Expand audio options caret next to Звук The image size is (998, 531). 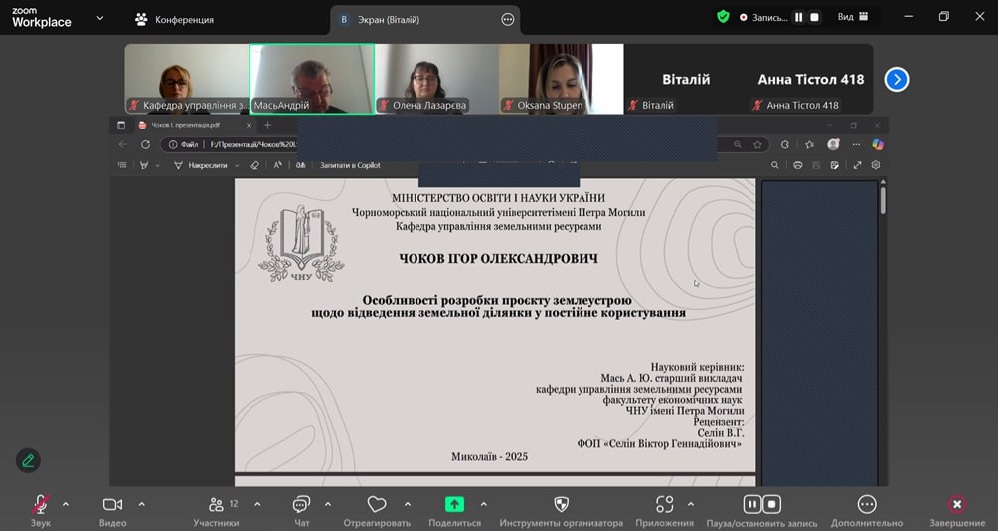[66, 504]
